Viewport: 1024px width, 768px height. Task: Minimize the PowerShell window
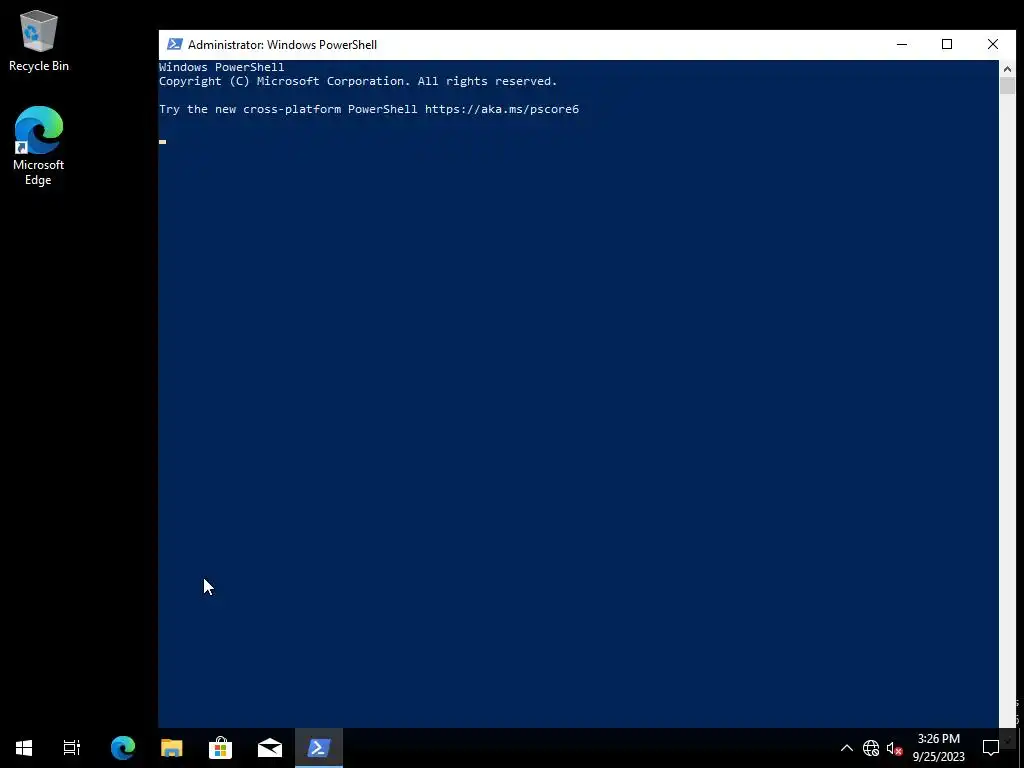[902, 44]
